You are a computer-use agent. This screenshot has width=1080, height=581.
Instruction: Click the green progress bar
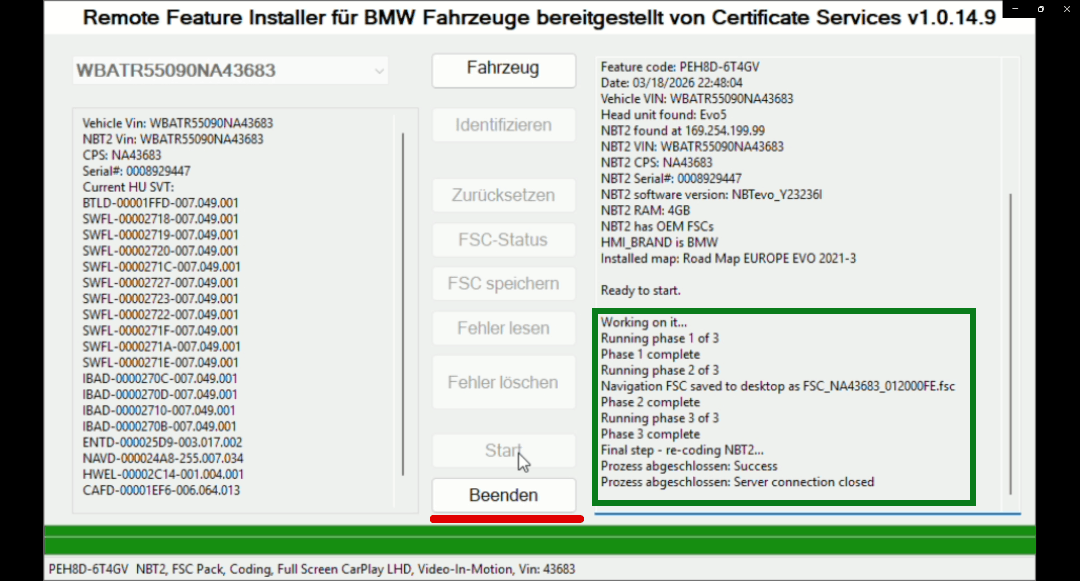click(540, 539)
